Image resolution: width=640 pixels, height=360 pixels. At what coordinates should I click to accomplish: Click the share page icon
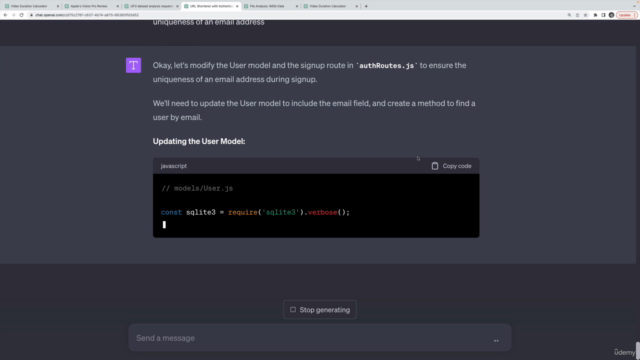[577, 15]
